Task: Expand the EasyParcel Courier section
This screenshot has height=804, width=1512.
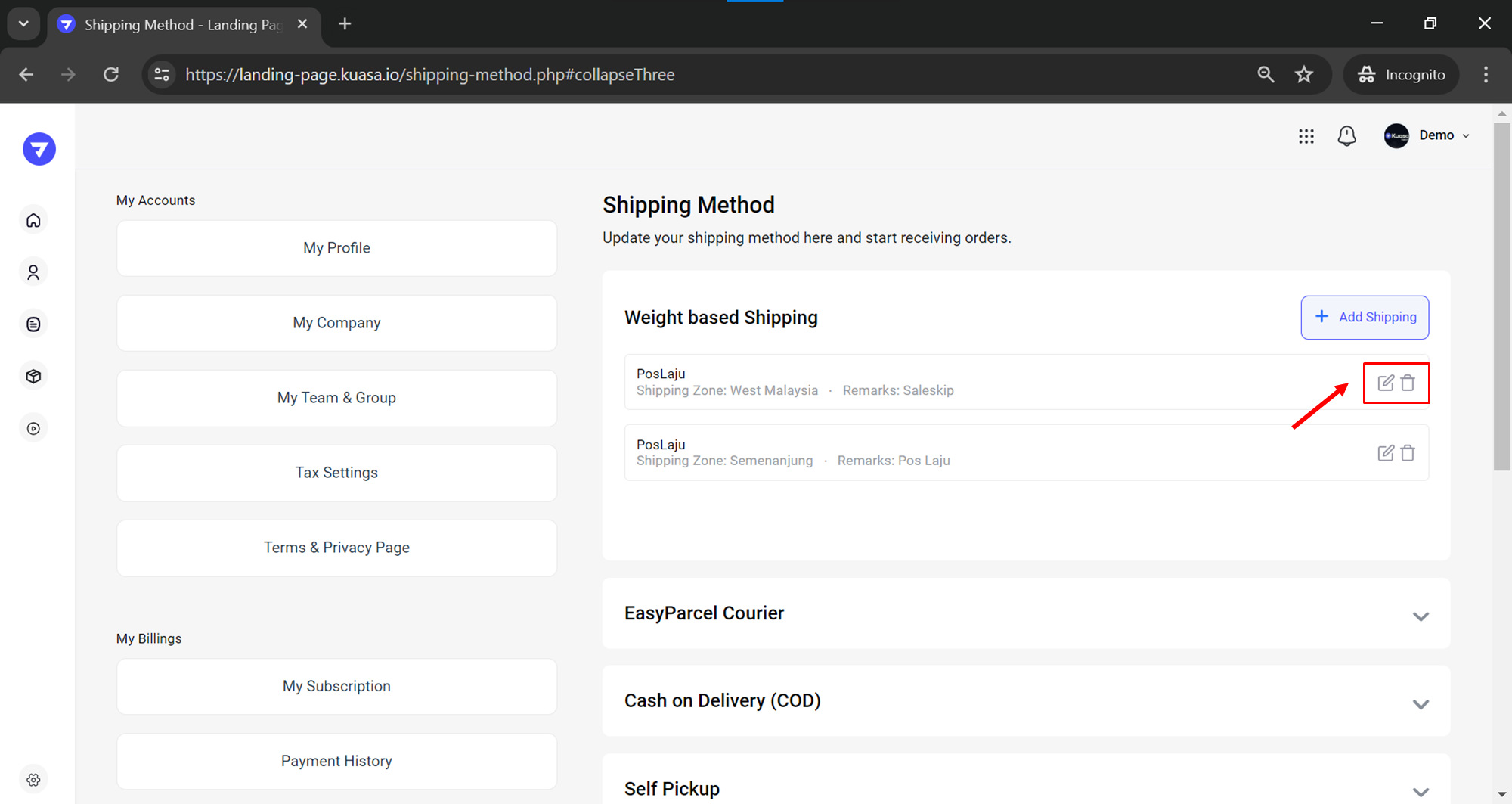Action: tap(1421, 616)
